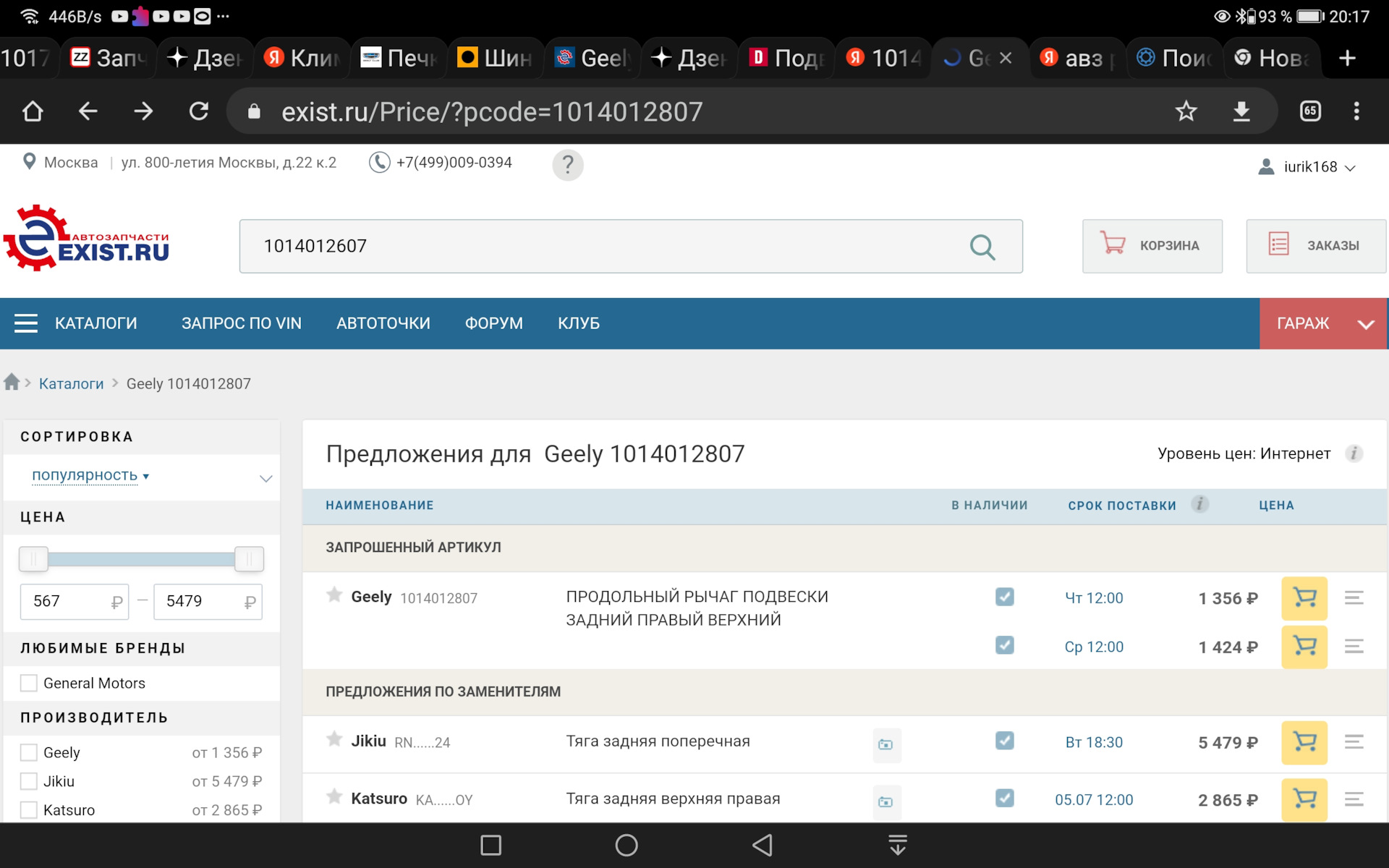Close the loading Ge tab

[1006, 58]
